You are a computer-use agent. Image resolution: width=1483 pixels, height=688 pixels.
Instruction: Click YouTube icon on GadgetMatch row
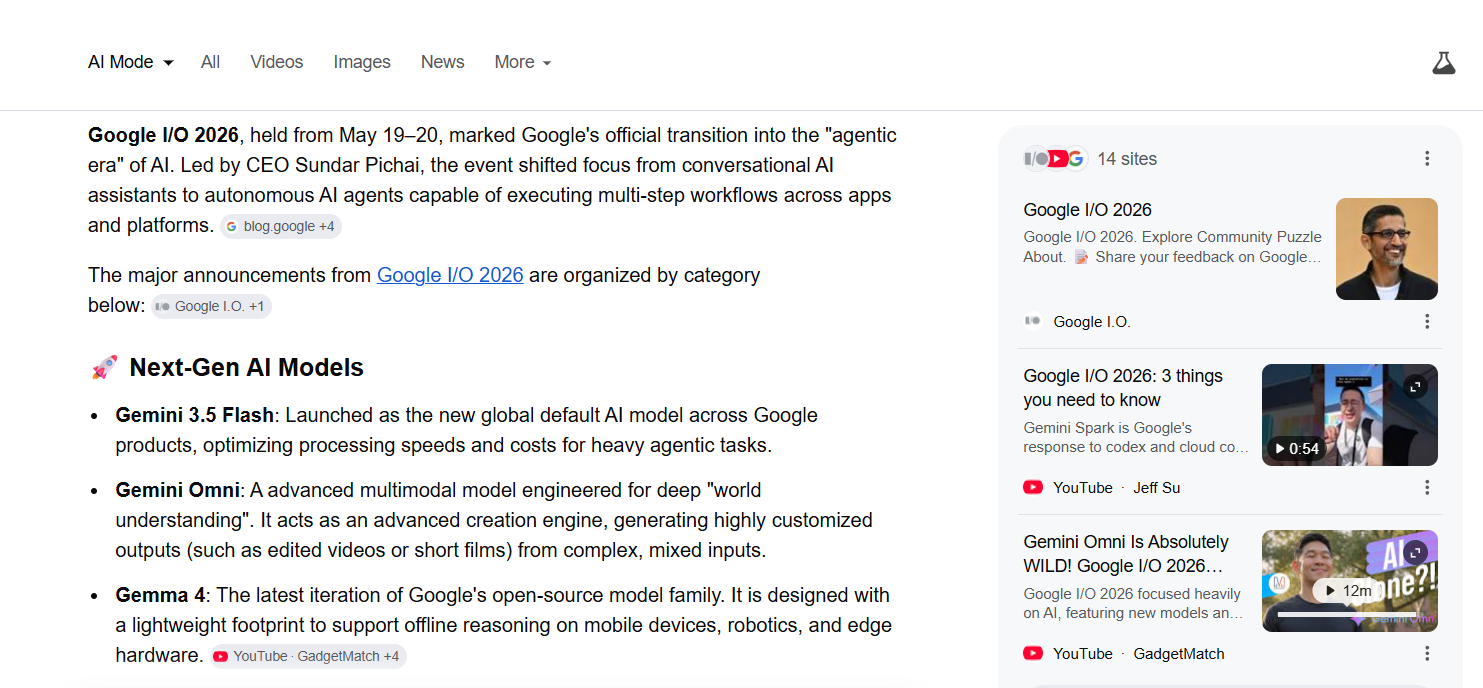click(1033, 654)
